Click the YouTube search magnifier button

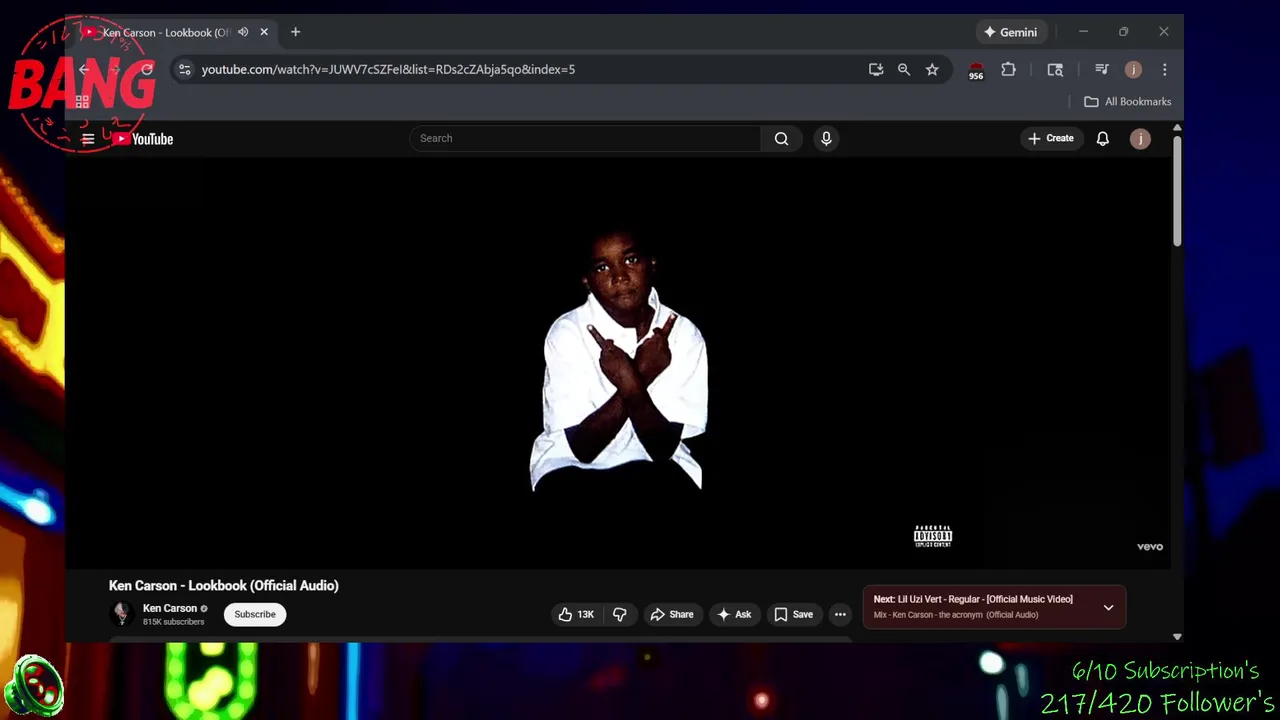(x=782, y=139)
